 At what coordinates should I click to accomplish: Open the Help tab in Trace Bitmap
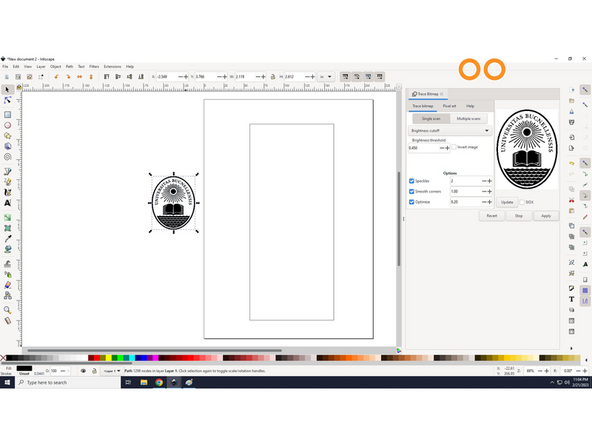pos(470,106)
